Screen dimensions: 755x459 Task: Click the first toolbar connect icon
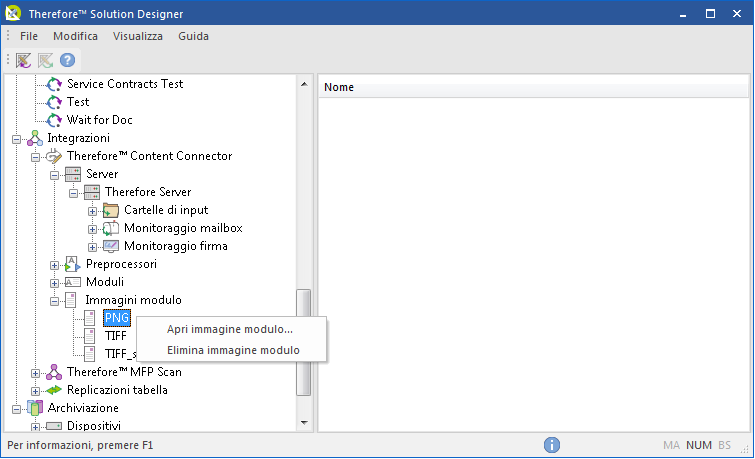click(23, 60)
